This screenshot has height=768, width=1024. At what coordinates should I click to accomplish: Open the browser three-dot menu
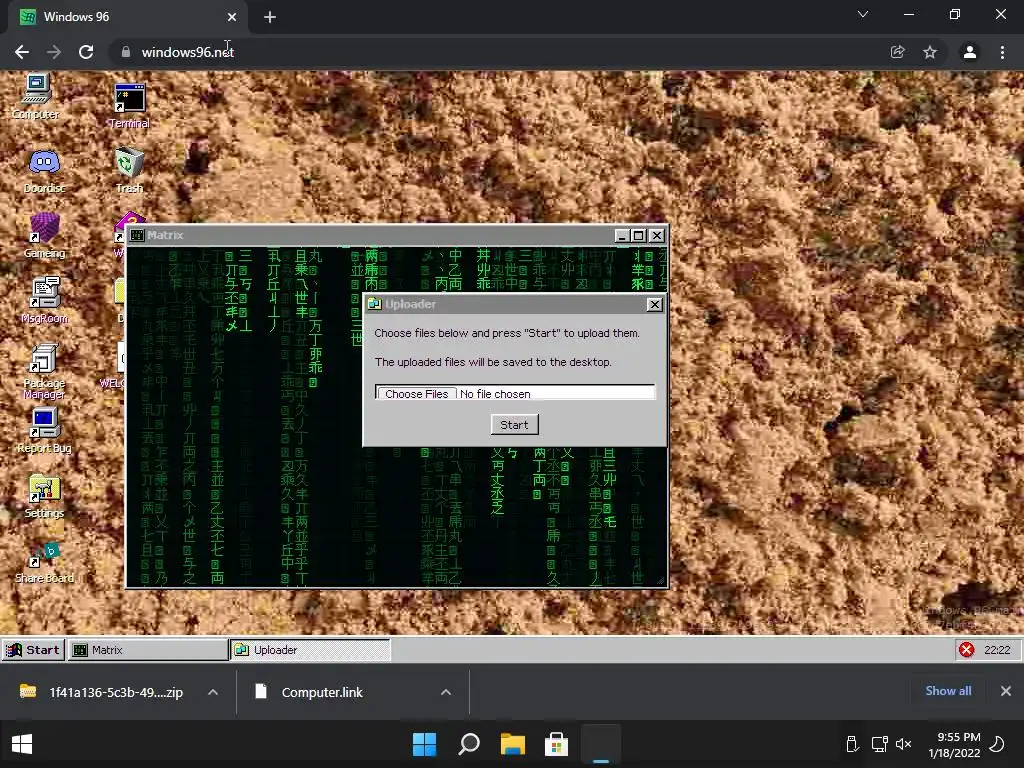tap(1002, 52)
